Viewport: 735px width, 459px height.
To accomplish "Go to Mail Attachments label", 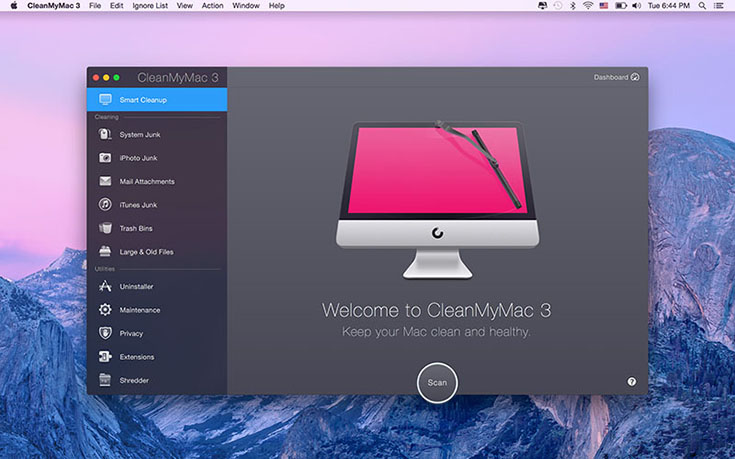I will [147, 181].
